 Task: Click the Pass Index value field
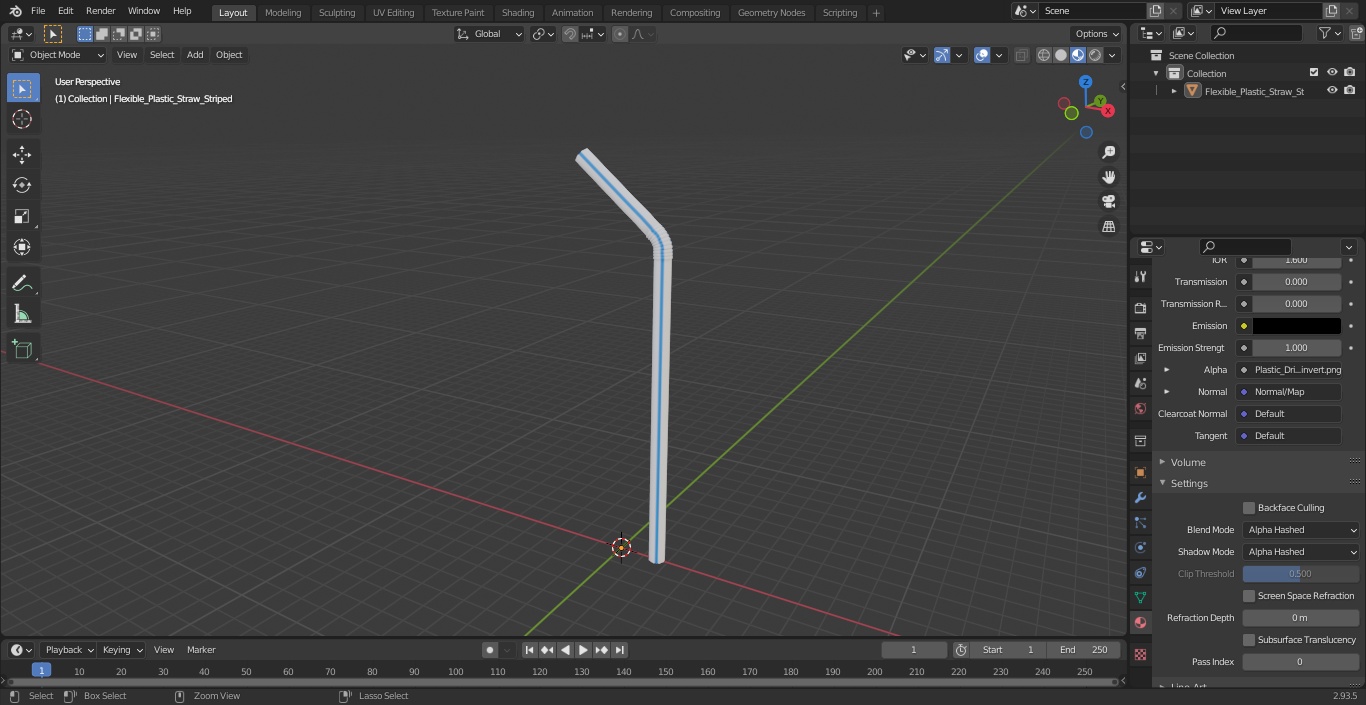[1301, 662]
